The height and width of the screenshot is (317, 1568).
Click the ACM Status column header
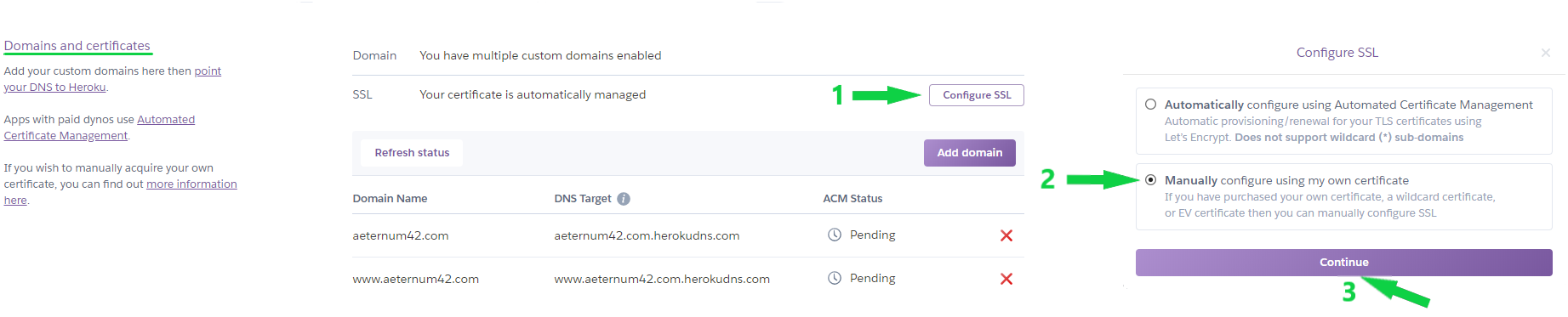click(x=852, y=199)
